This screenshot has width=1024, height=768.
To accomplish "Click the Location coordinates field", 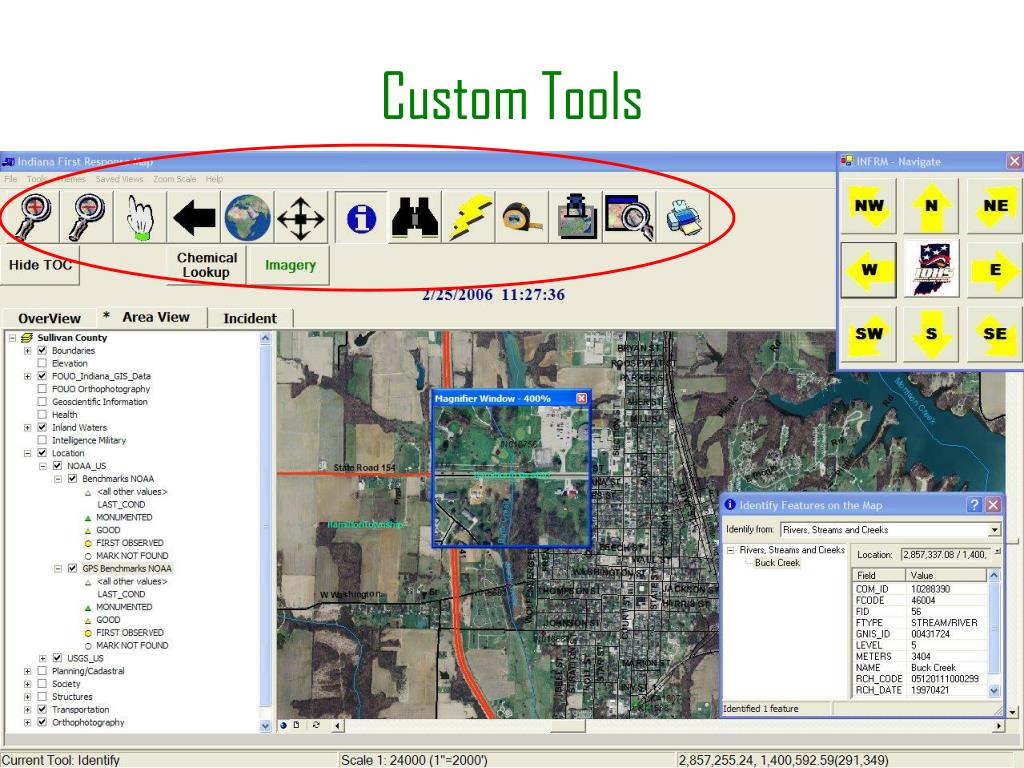I will [947, 554].
